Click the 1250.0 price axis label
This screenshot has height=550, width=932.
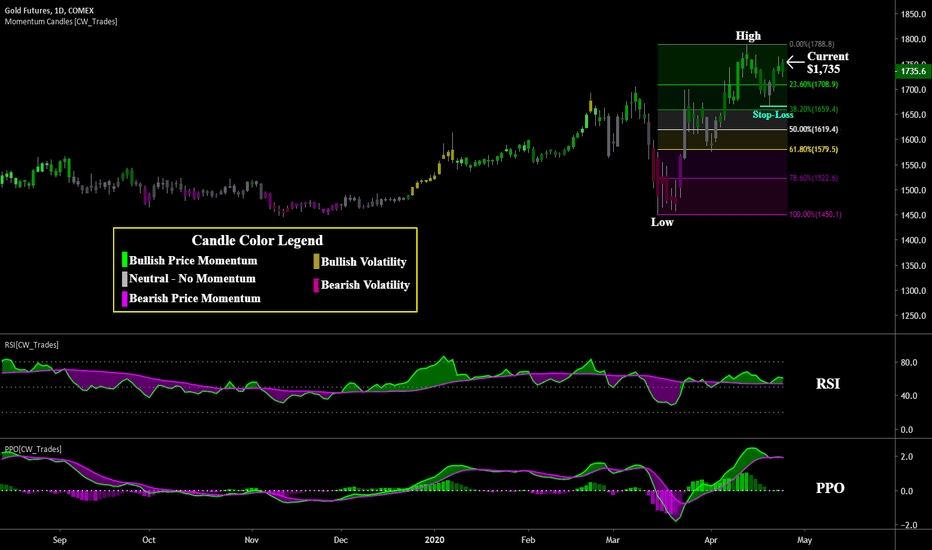(914, 316)
